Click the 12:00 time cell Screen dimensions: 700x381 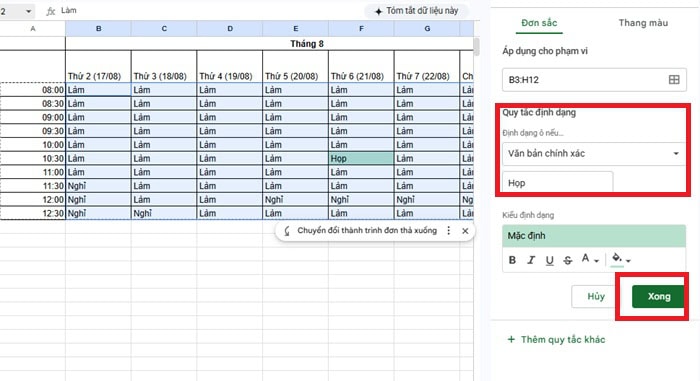(33, 200)
